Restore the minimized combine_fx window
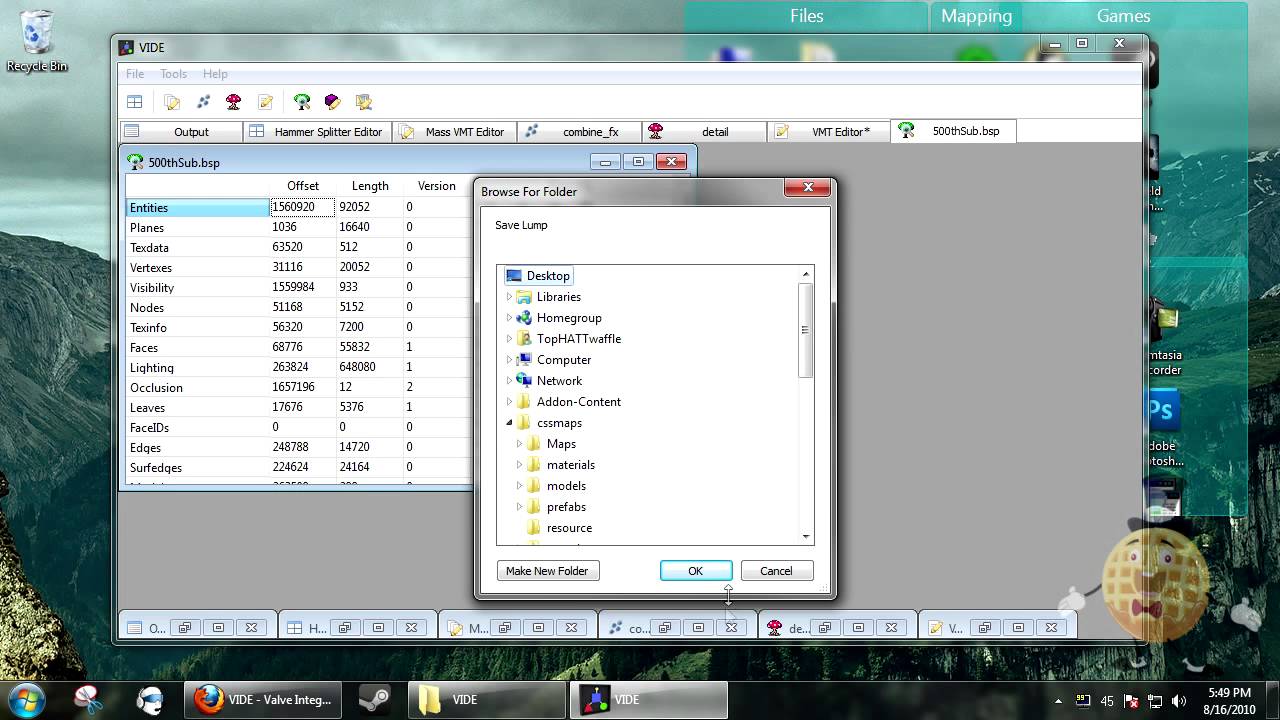 pos(664,628)
